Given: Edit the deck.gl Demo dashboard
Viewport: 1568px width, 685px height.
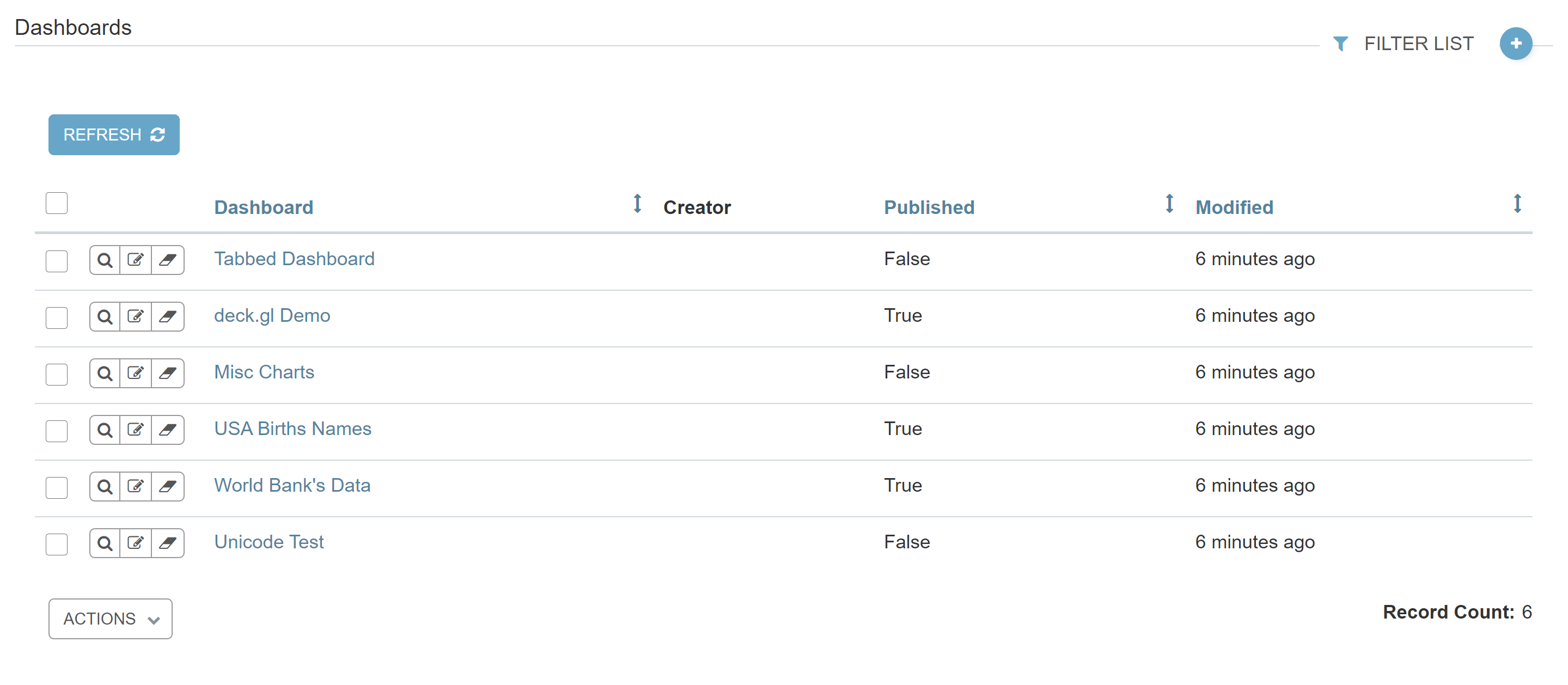Looking at the screenshot, I should pyautogui.click(x=136, y=316).
